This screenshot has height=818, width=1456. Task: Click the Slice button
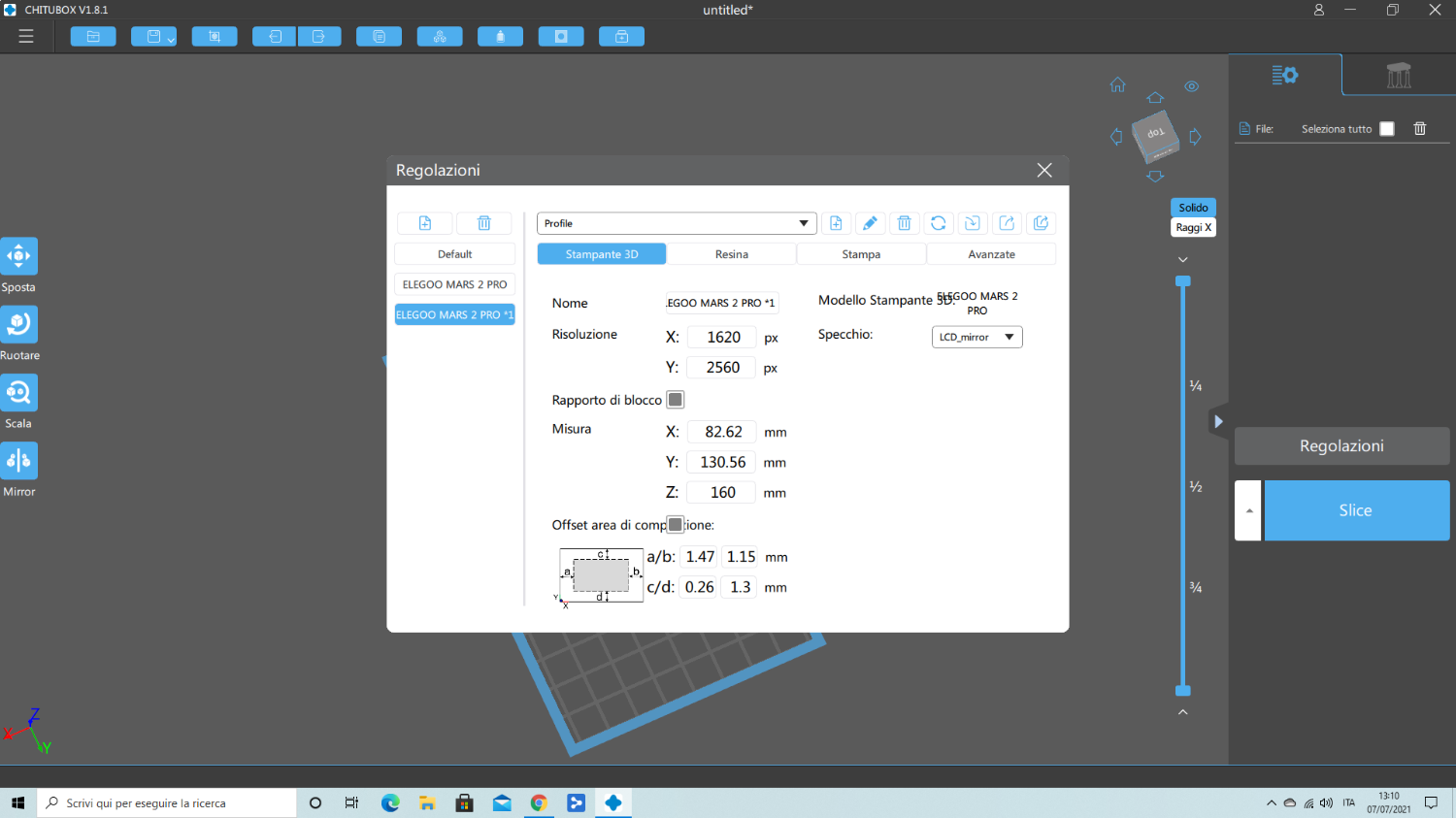tap(1356, 510)
